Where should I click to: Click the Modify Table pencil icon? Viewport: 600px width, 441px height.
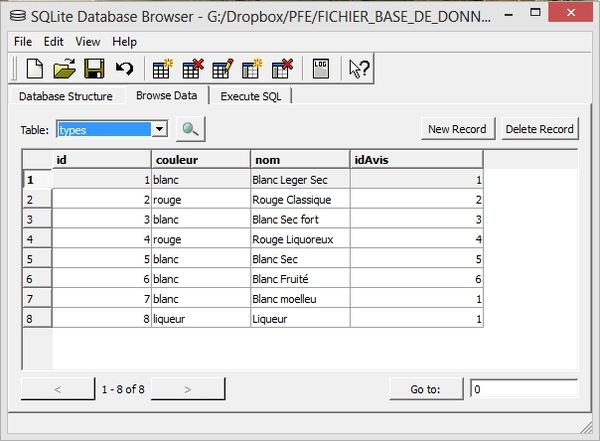222,68
